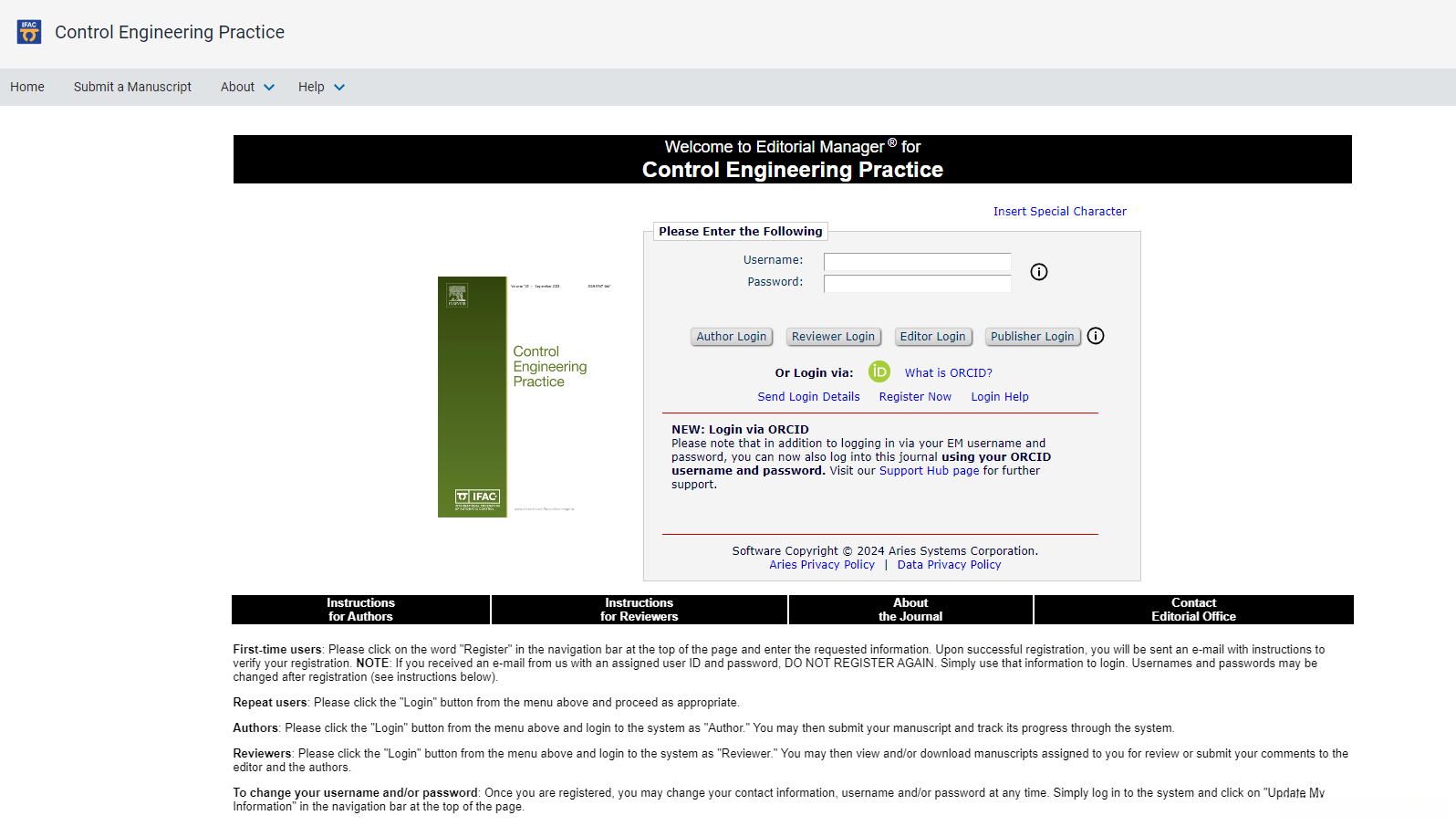The image size is (1456, 826).
Task: Click the info icon beside Publisher Login
Action: (1096, 336)
